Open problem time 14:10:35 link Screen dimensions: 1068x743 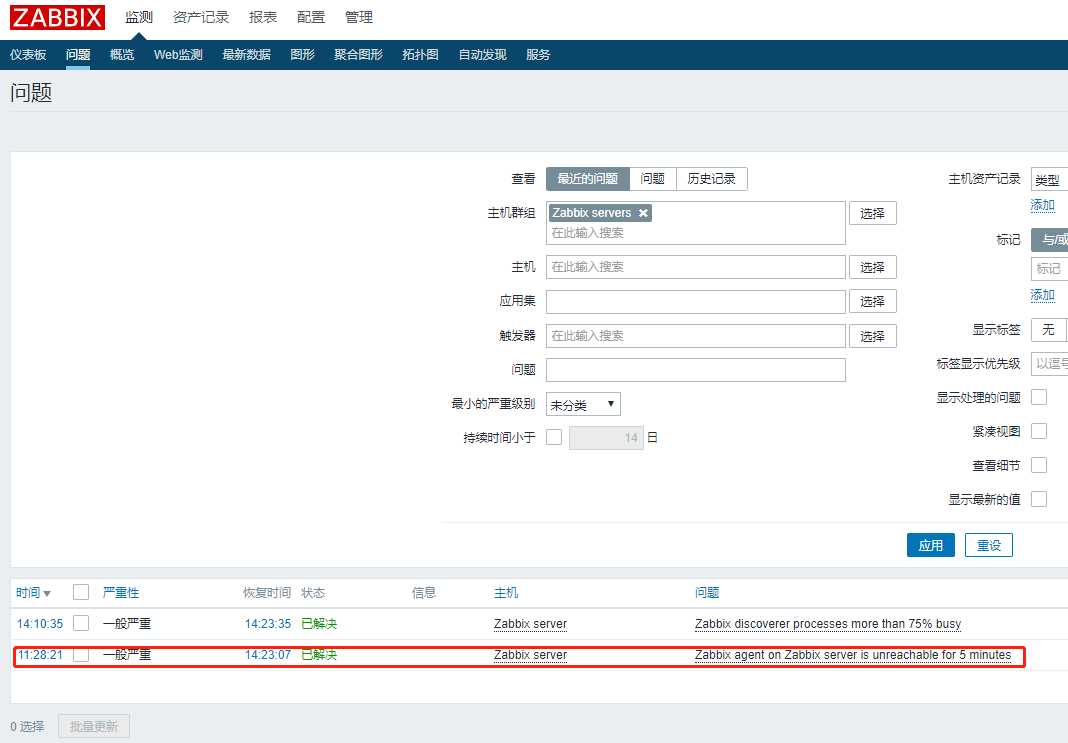[x=40, y=624]
